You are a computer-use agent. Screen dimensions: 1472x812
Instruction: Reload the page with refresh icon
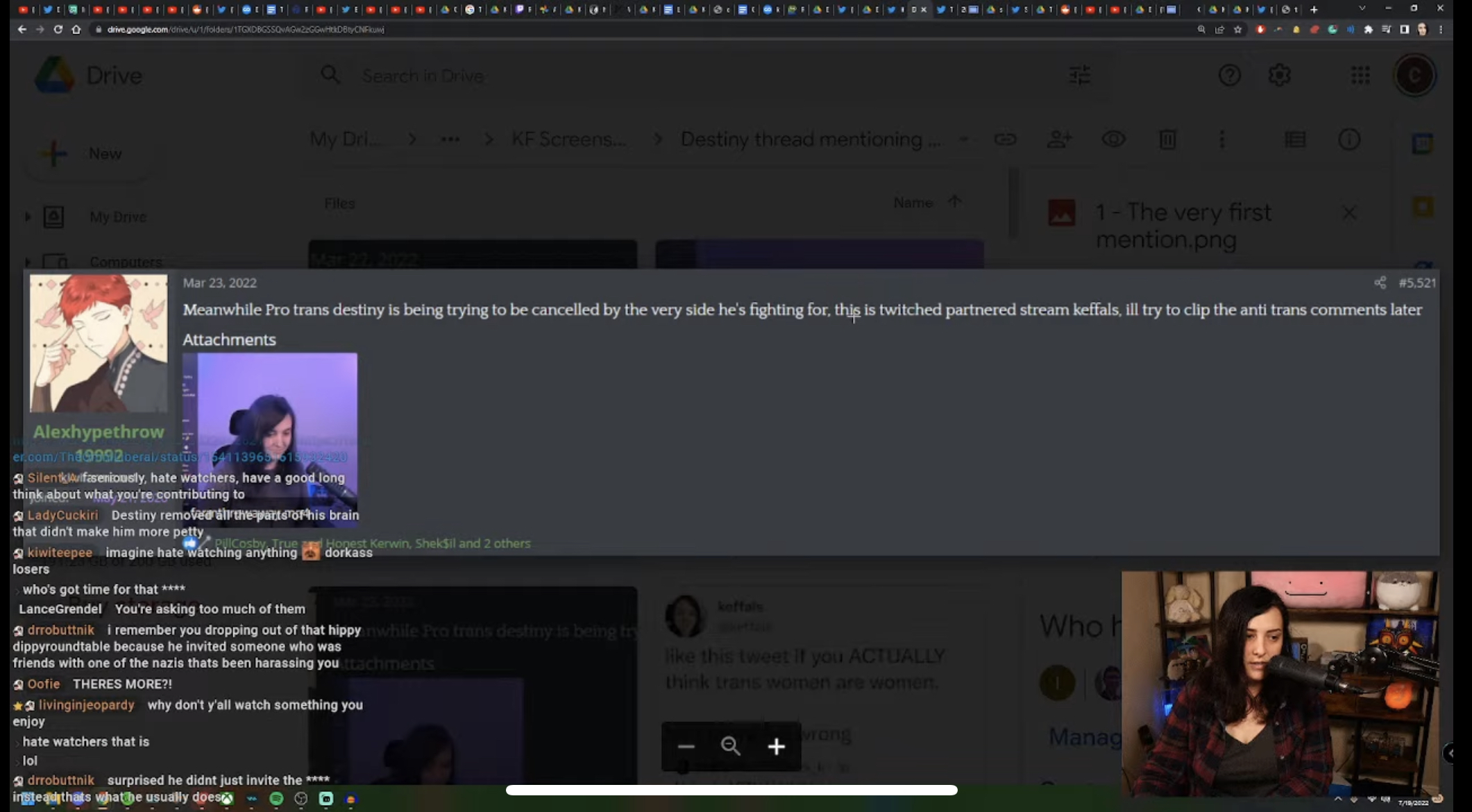(58, 29)
